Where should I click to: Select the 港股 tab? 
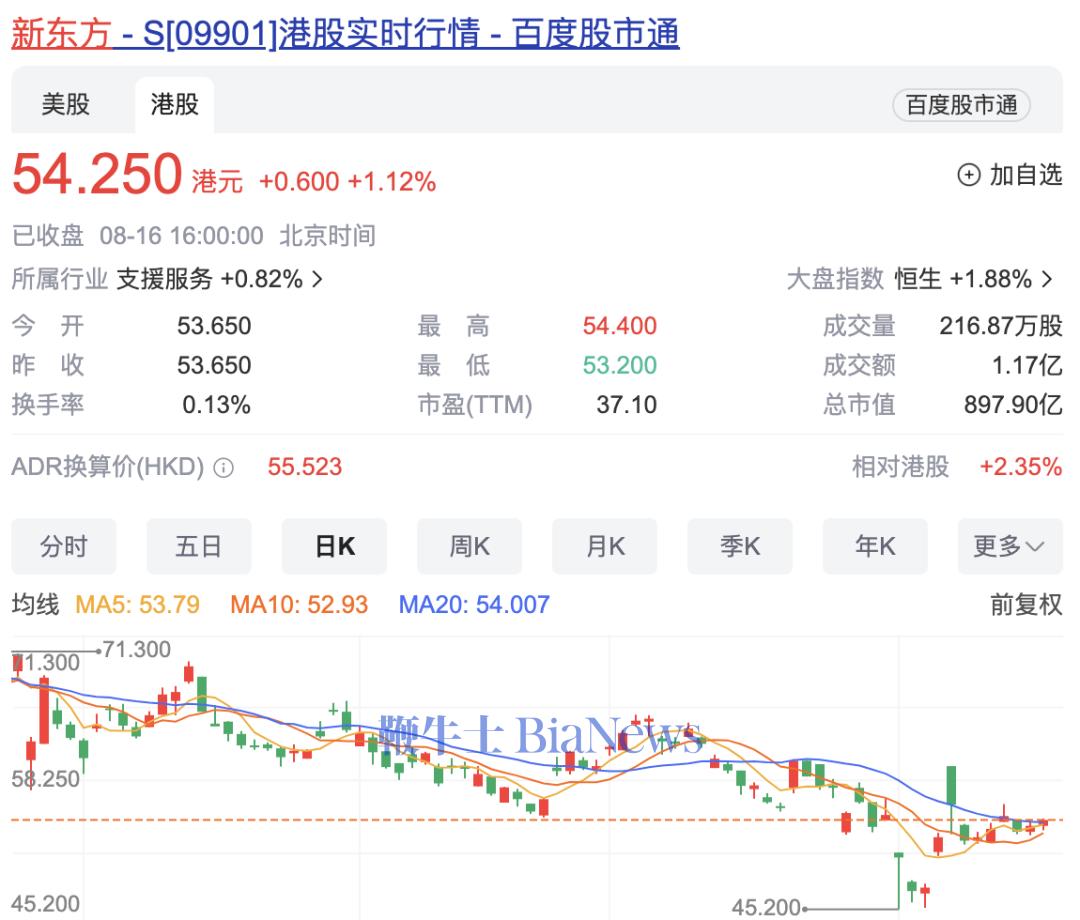pyautogui.click(x=174, y=105)
